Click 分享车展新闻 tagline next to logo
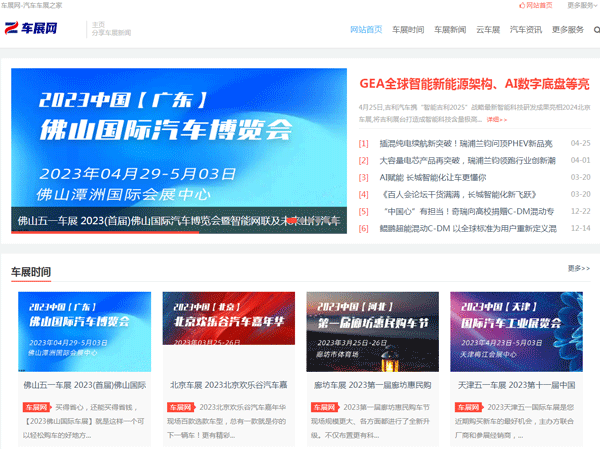 coord(111,33)
